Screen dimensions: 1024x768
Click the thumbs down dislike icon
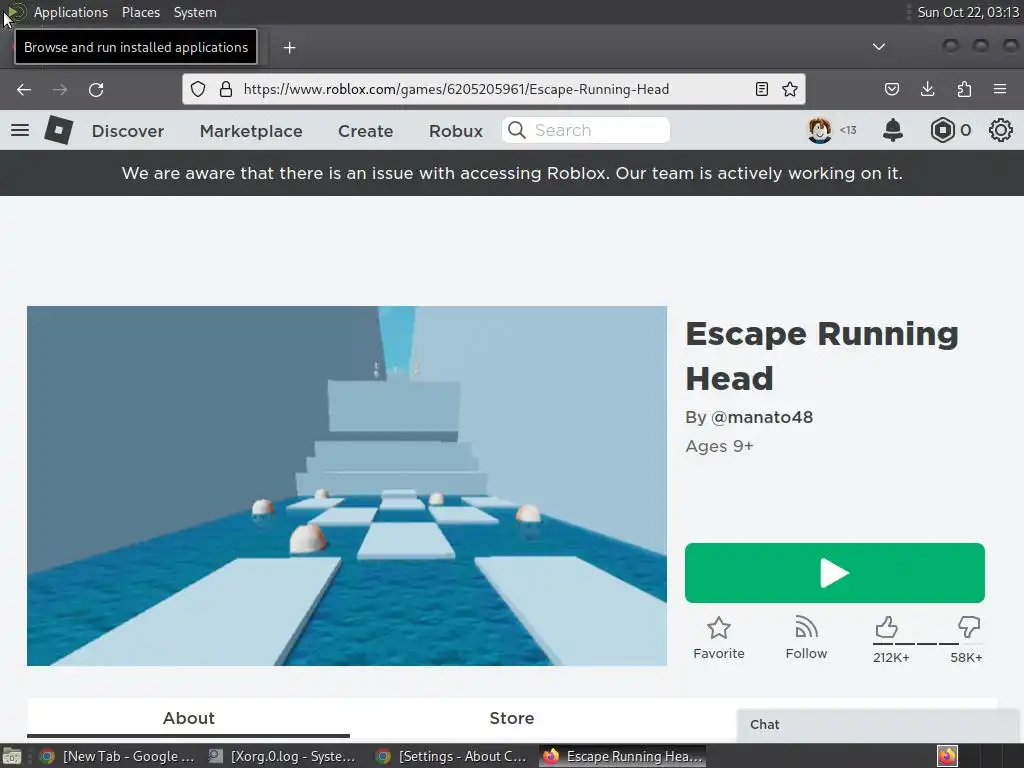(x=969, y=628)
